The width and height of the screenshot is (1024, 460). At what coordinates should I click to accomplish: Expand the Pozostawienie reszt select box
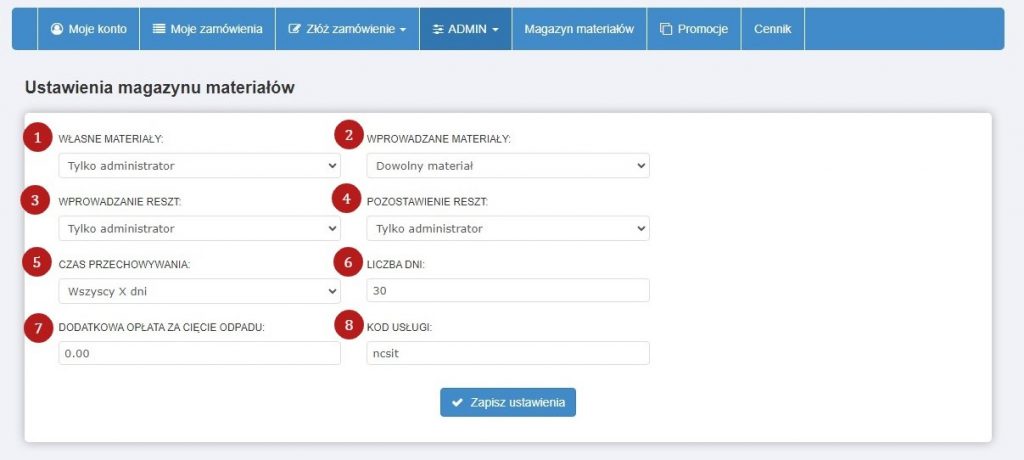click(x=508, y=228)
